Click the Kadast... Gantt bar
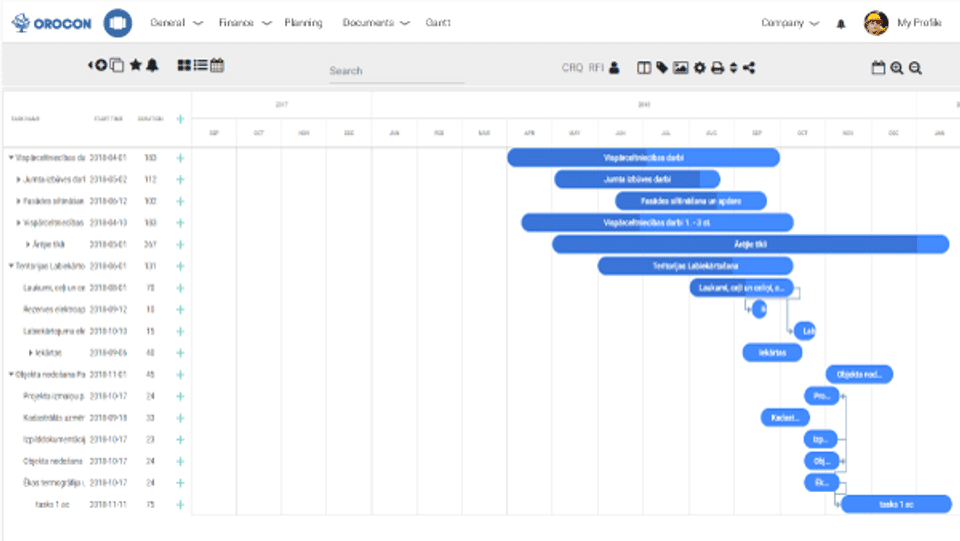Image resolution: width=960 pixels, height=541 pixels. [x=785, y=418]
